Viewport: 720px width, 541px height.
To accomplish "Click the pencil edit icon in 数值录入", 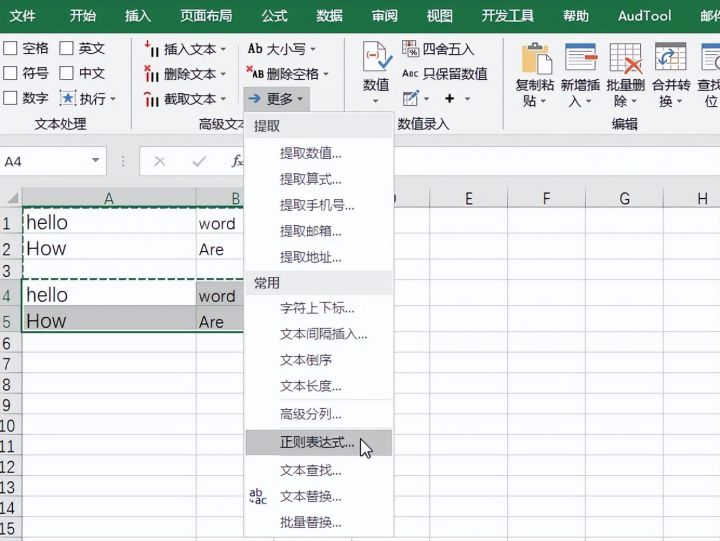I will coord(411,98).
